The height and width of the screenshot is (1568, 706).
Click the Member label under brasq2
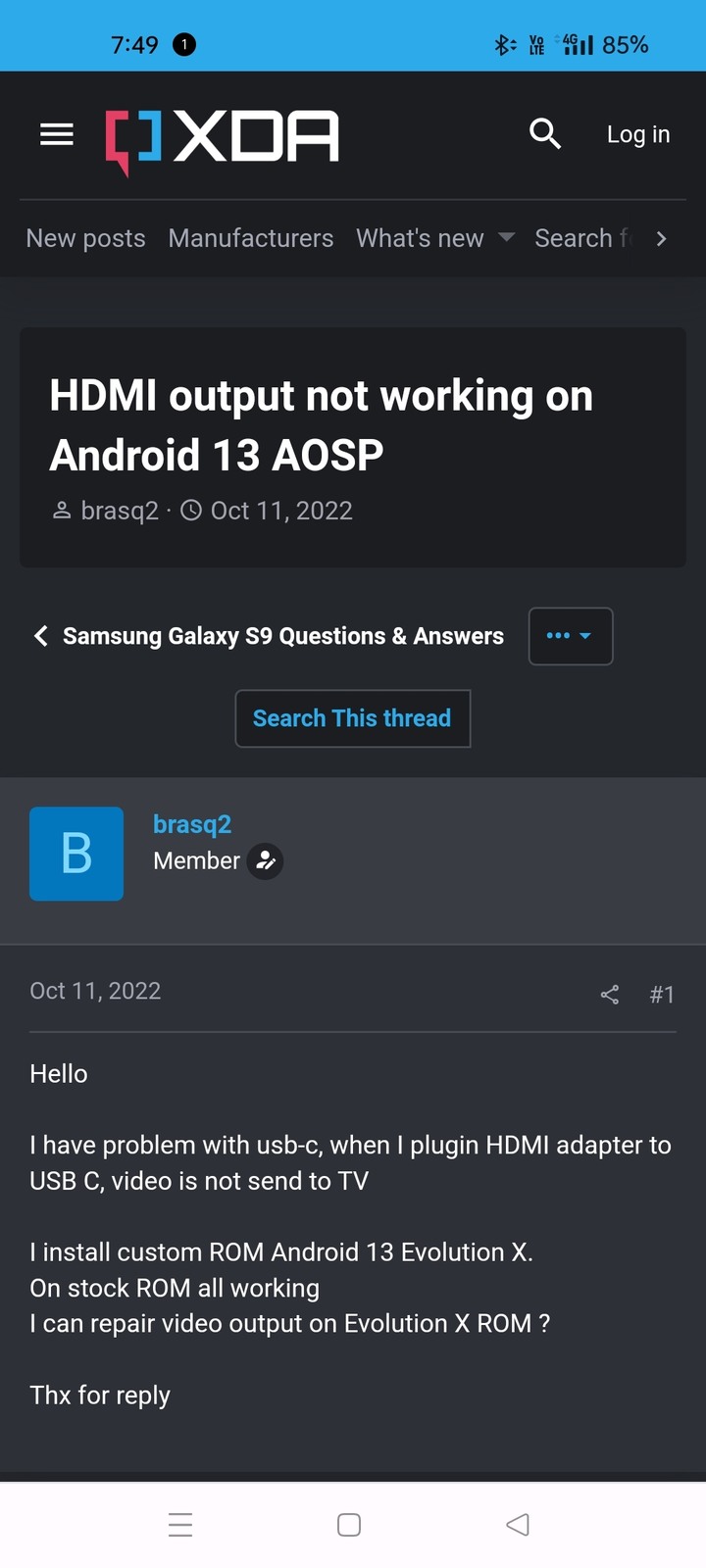tap(196, 861)
